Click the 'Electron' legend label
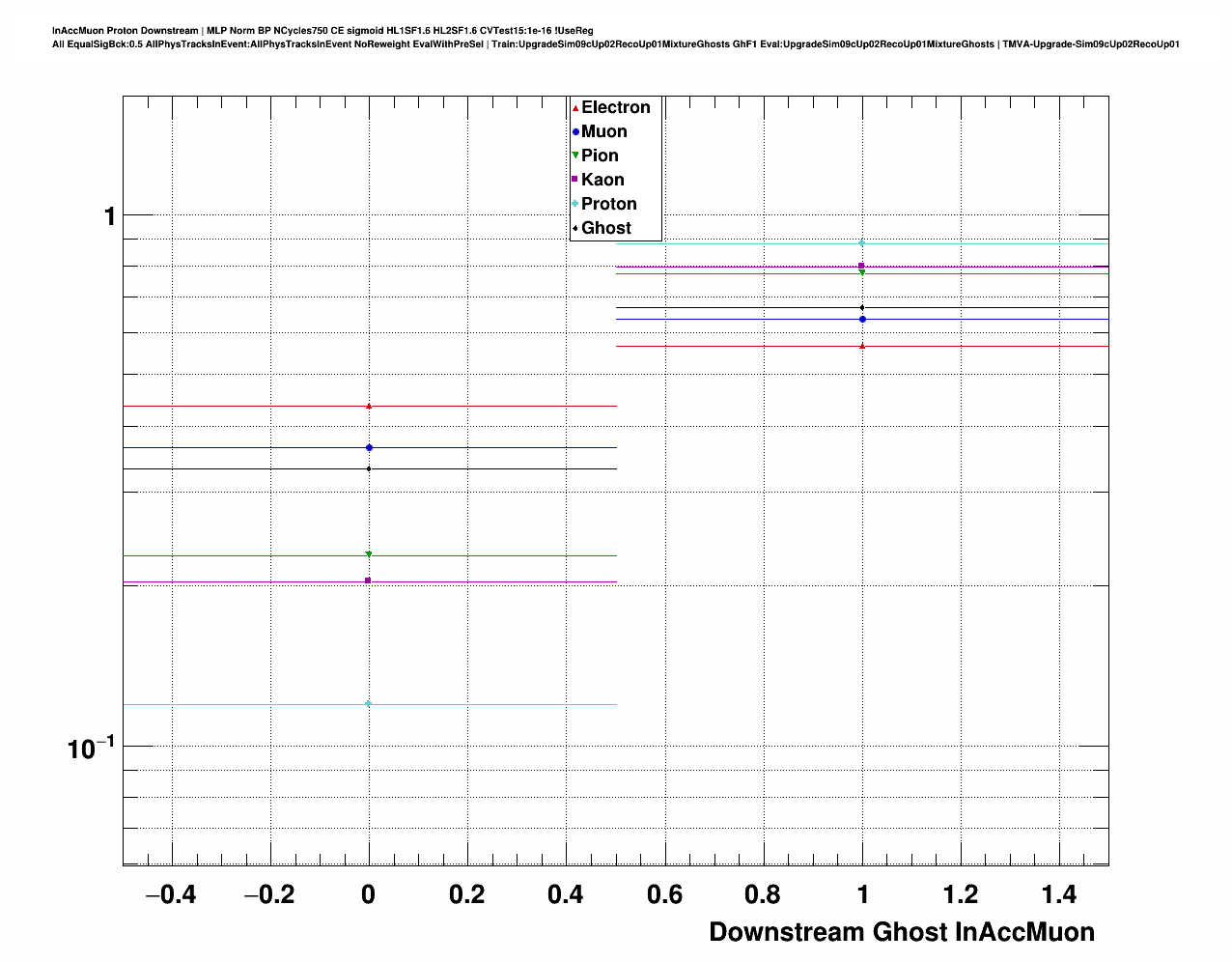Viewport: 1232px width, 962px height. point(616,108)
